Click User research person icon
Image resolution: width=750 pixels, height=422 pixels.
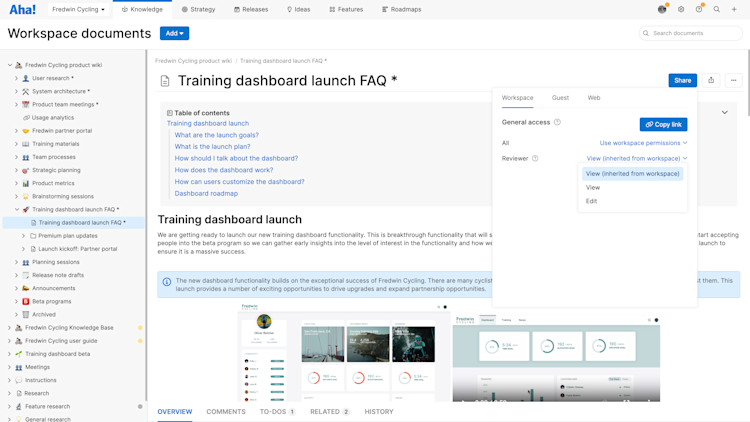point(26,78)
